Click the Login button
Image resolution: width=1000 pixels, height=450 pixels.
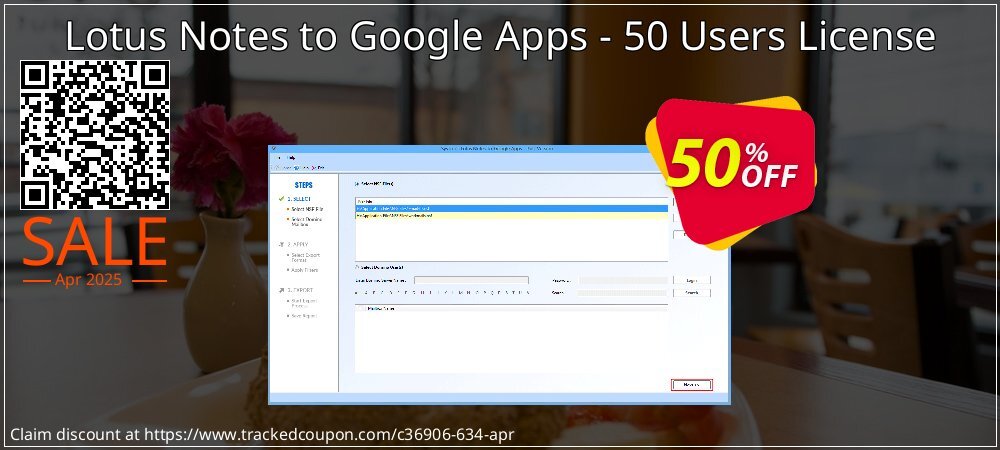point(691,280)
